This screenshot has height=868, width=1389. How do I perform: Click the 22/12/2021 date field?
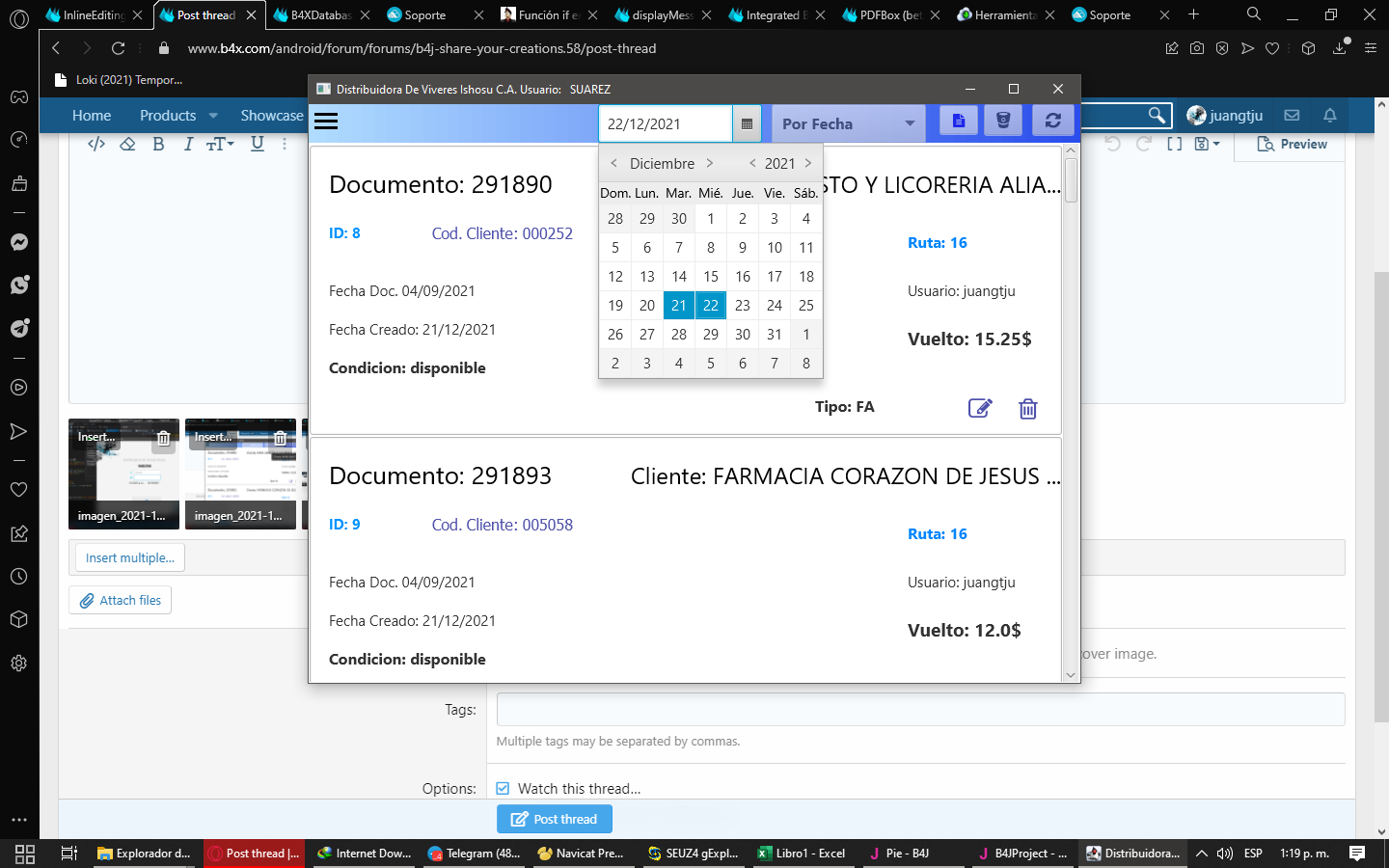click(666, 123)
